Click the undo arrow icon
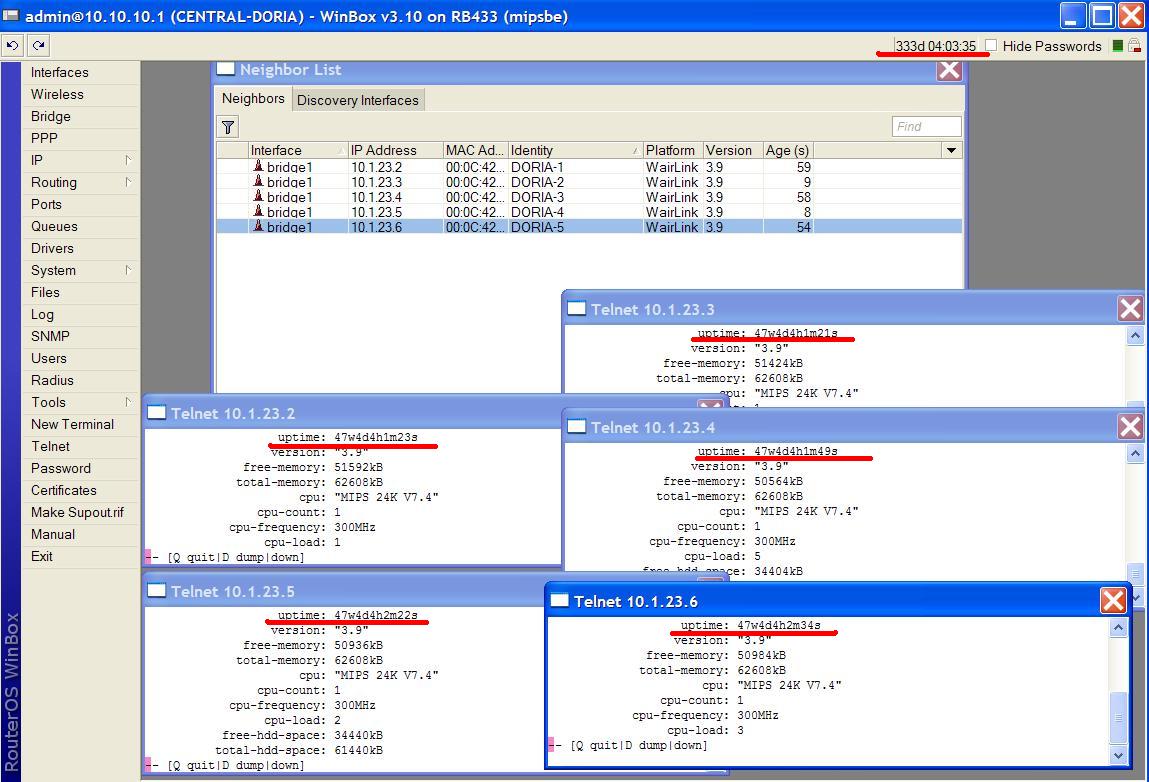The width and height of the screenshot is (1149, 782). pyautogui.click(x=13, y=45)
